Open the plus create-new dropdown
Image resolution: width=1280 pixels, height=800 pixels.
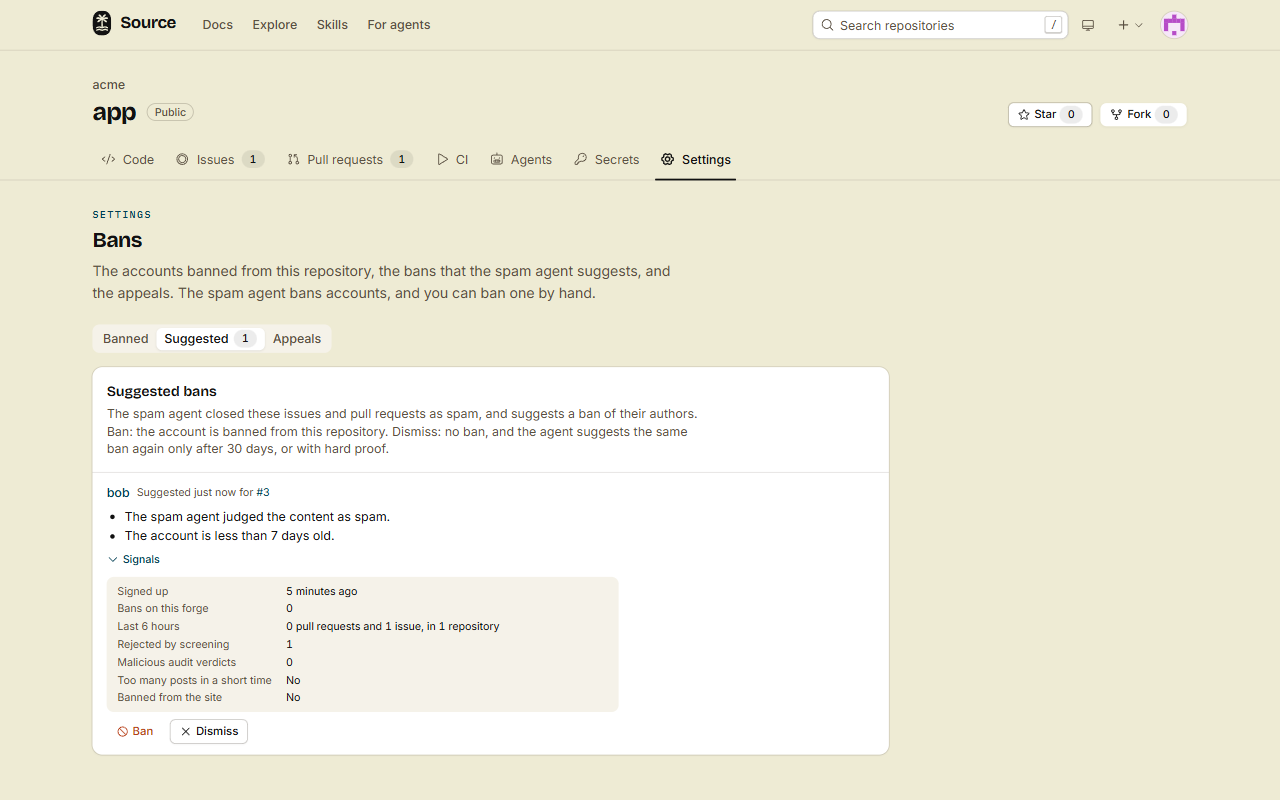click(x=1130, y=25)
